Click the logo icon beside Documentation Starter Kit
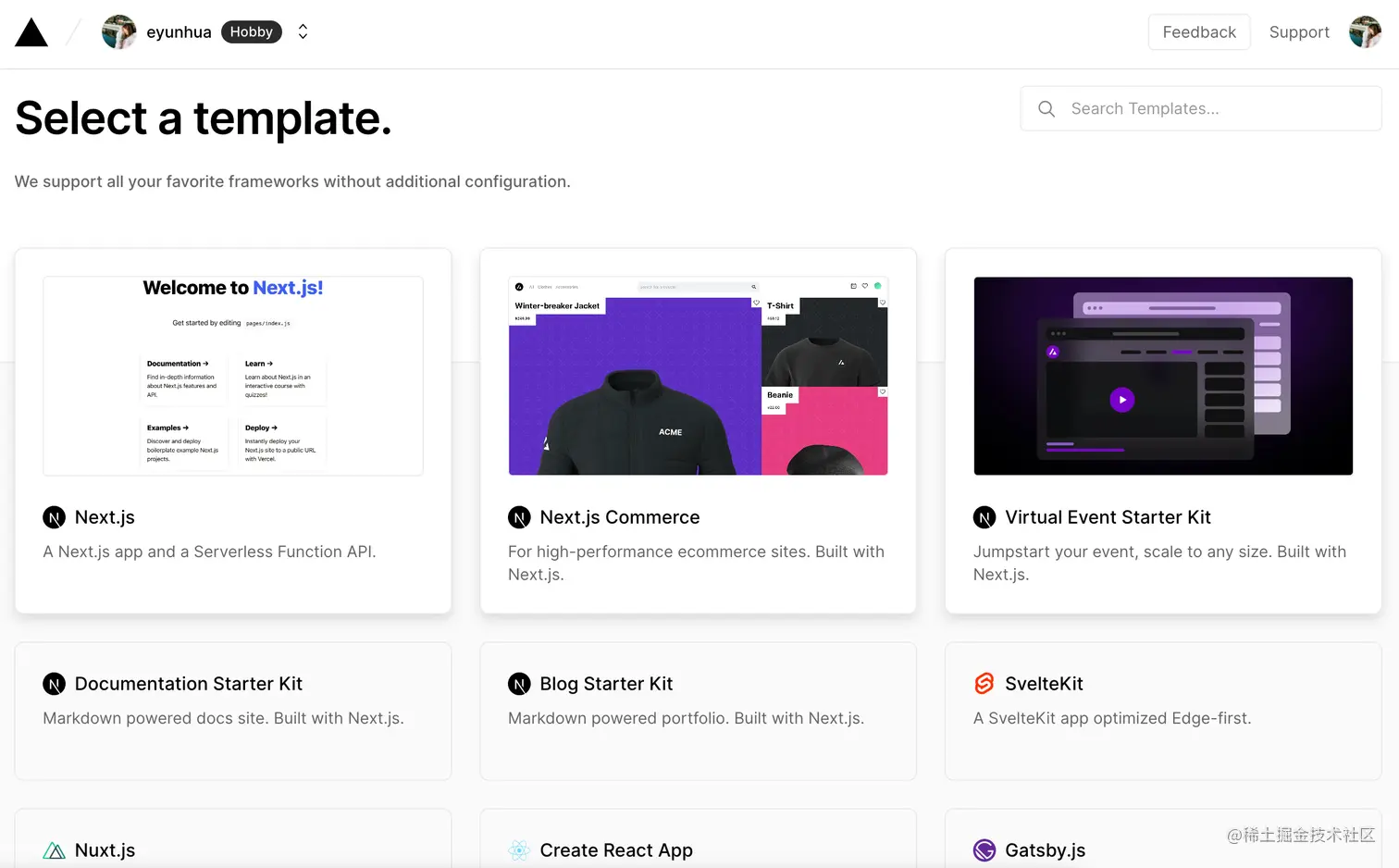Viewport: 1399px width, 868px height. pos(55,684)
